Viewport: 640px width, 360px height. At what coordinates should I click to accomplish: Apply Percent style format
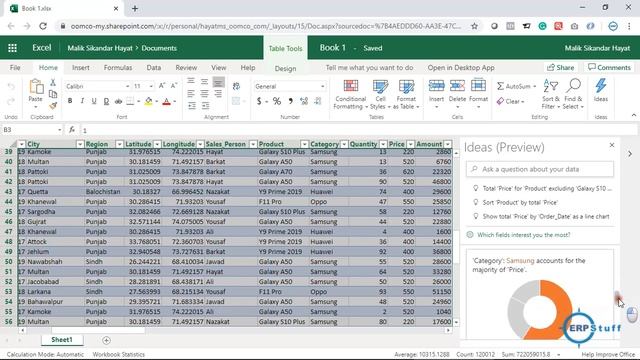pyautogui.click(x=277, y=101)
